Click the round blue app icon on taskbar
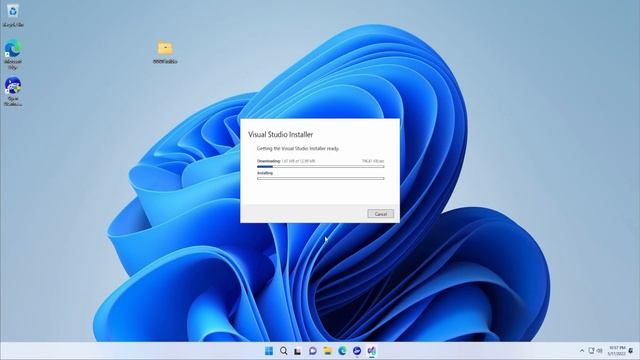This screenshot has height=360, width=640. tap(357, 351)
